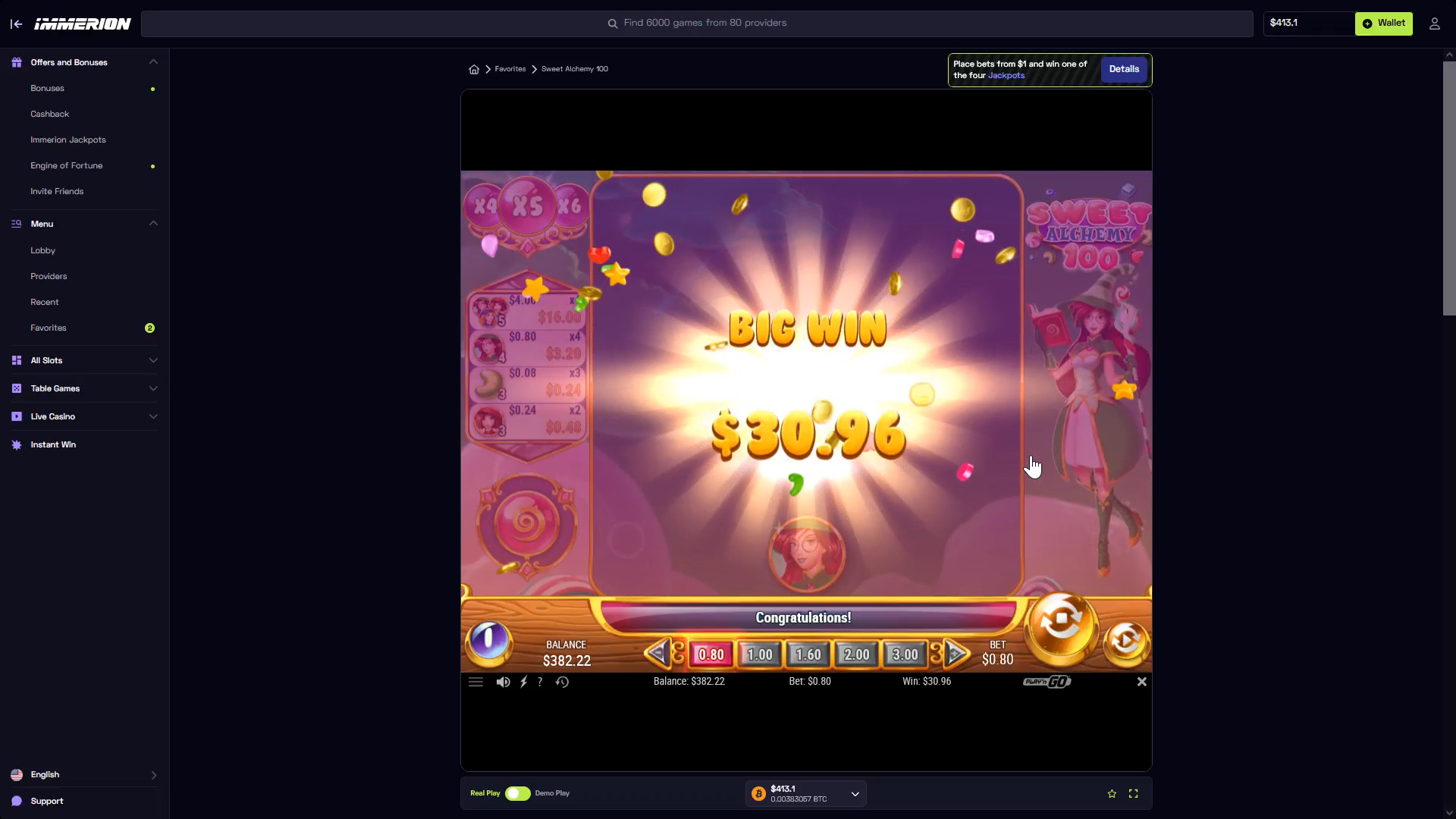Open the Providers page
1456x819 pixels.
49,276
